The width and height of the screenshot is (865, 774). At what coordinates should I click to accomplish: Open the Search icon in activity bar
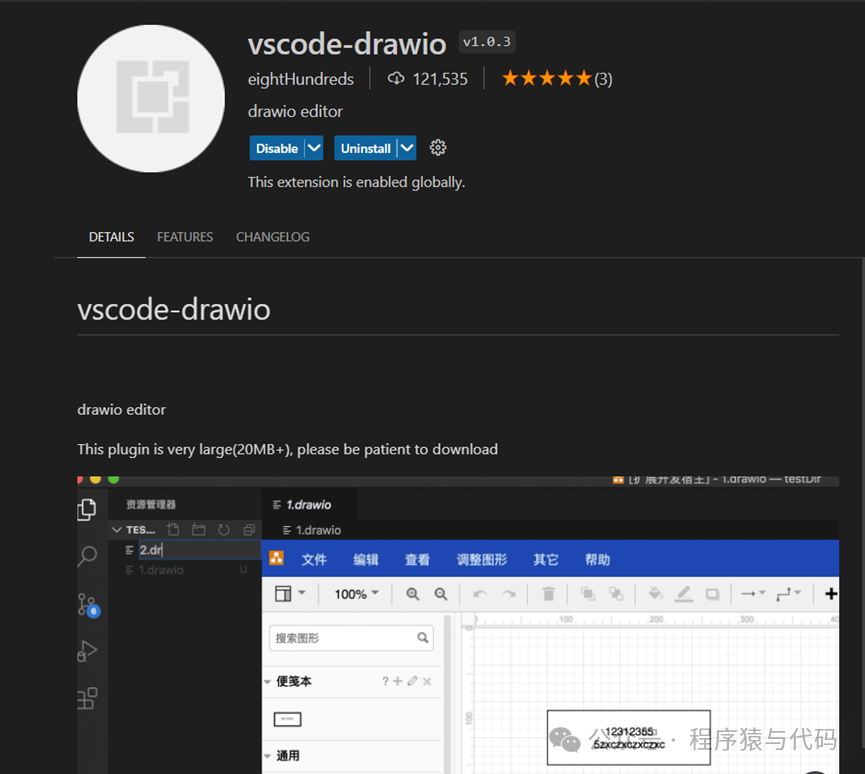[x=87, y=556]
